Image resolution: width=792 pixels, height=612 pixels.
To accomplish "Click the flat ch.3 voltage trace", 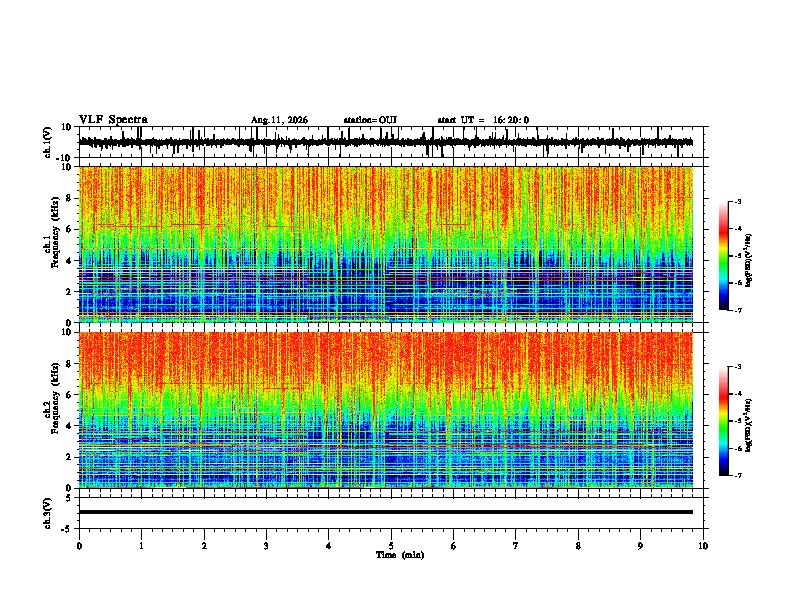I will tap(386, 512).
